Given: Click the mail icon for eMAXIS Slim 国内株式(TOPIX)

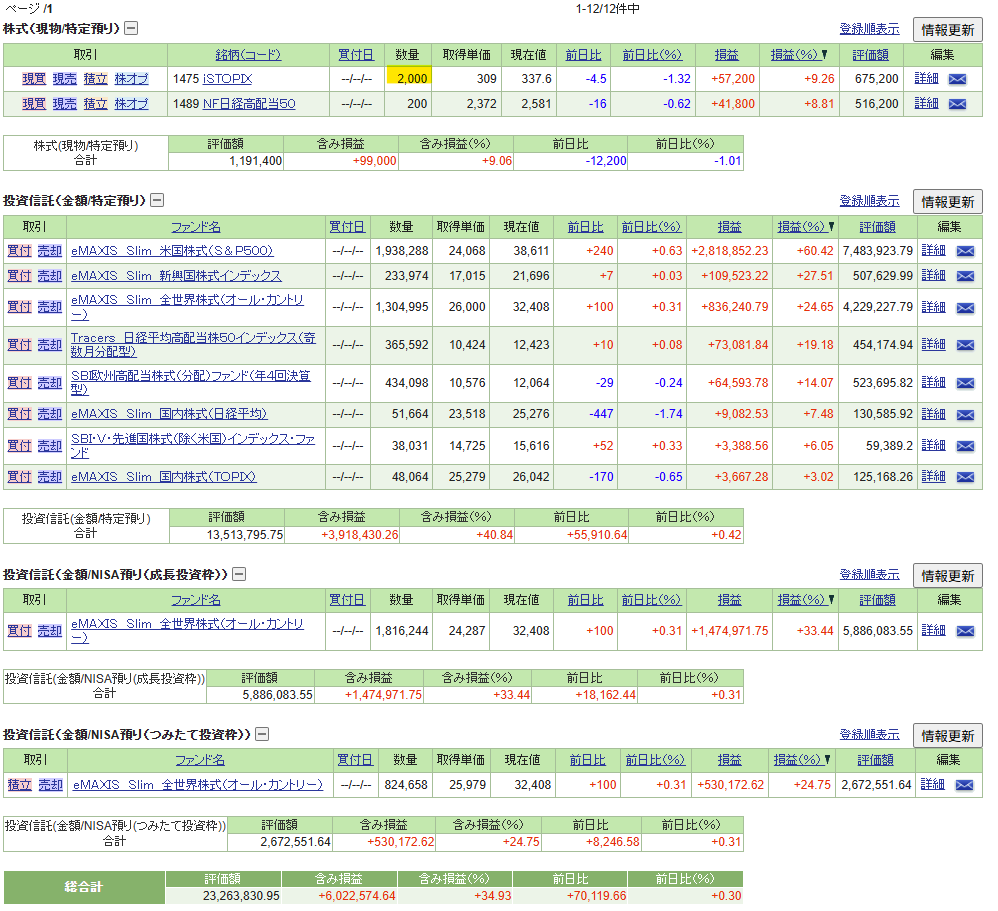Looking at the screenshot, I should pyautogui.click(x=965, y=478).
